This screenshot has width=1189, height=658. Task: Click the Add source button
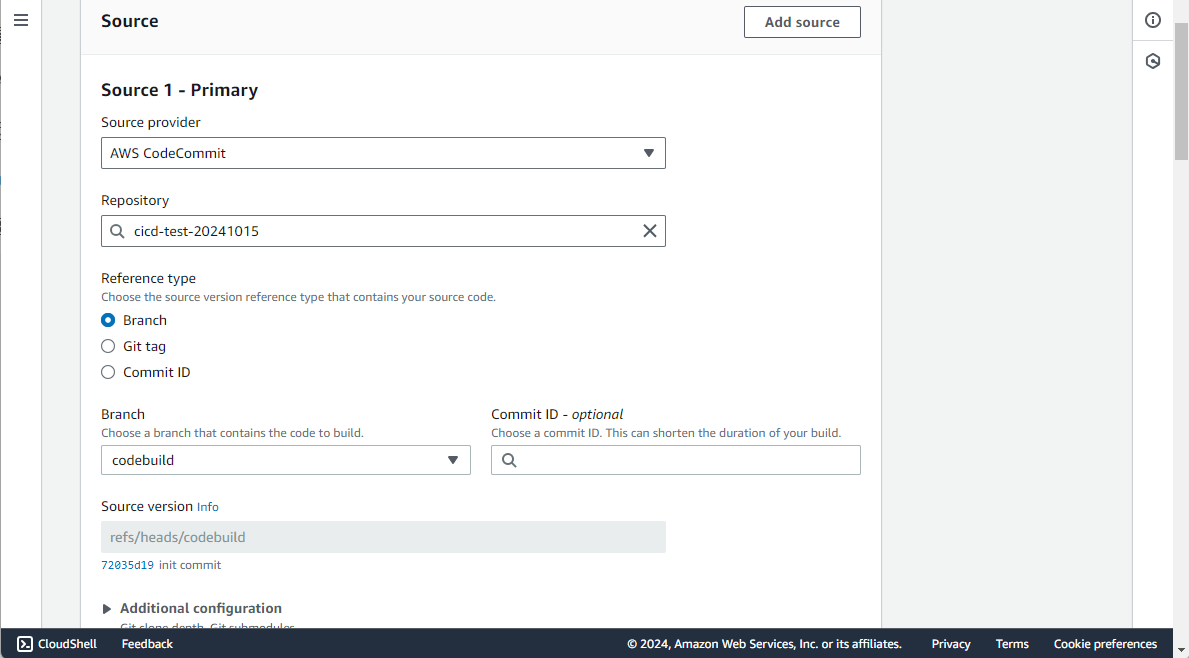pos(802,22)
